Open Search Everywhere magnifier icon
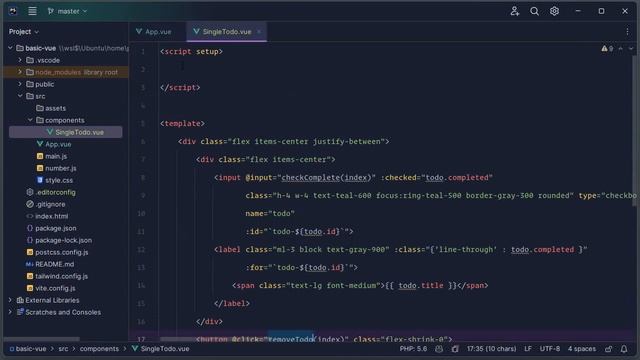The height and width of the screenshot is (360, 640). 534,11
